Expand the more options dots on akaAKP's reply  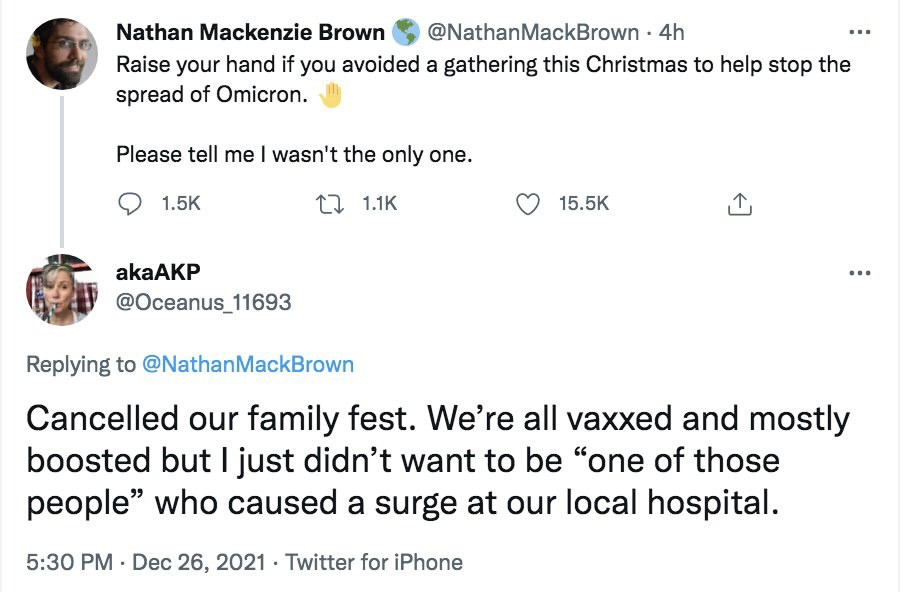tap(859, 273)
